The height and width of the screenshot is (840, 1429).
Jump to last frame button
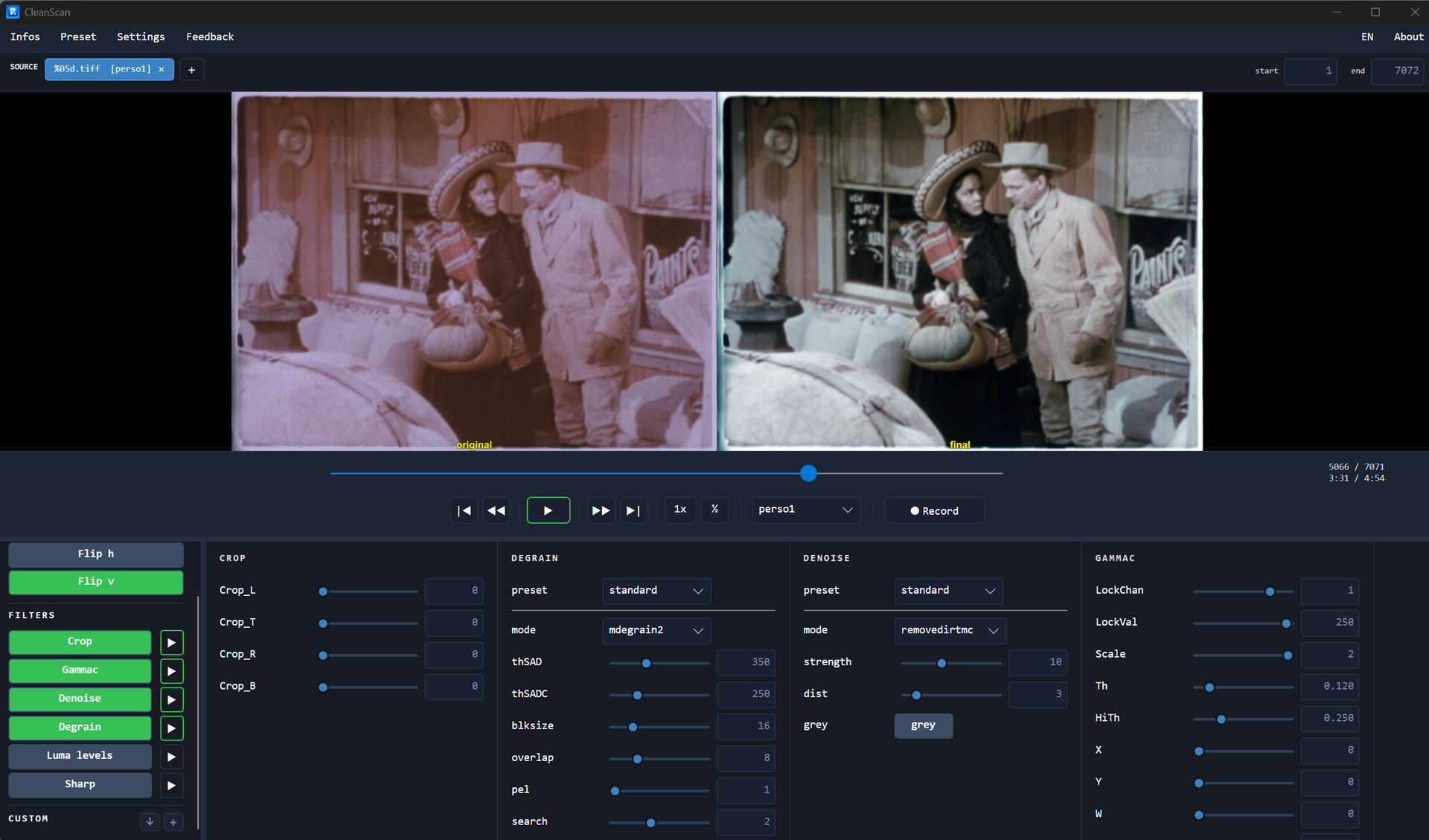coord(633,510)
